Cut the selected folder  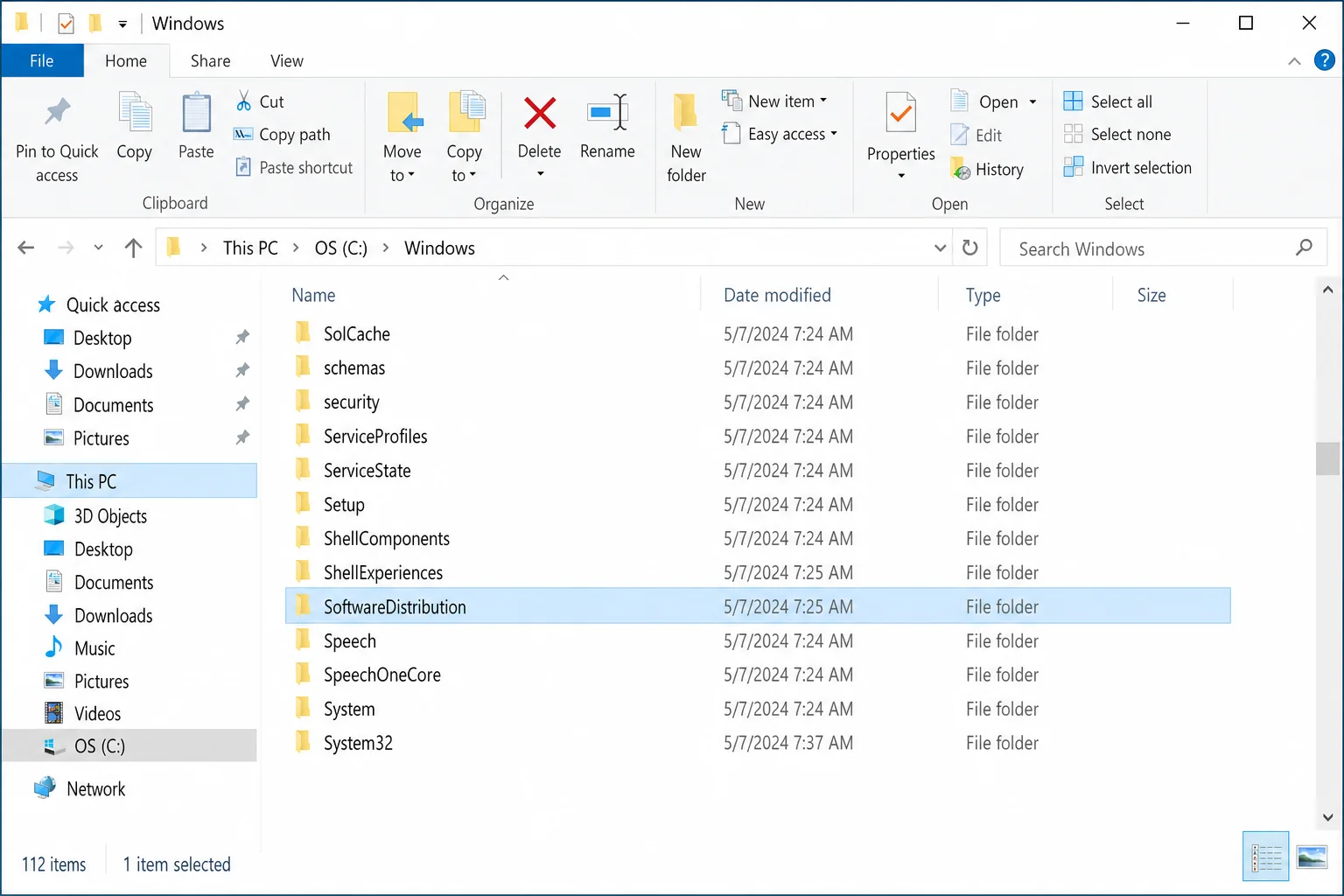260,101
